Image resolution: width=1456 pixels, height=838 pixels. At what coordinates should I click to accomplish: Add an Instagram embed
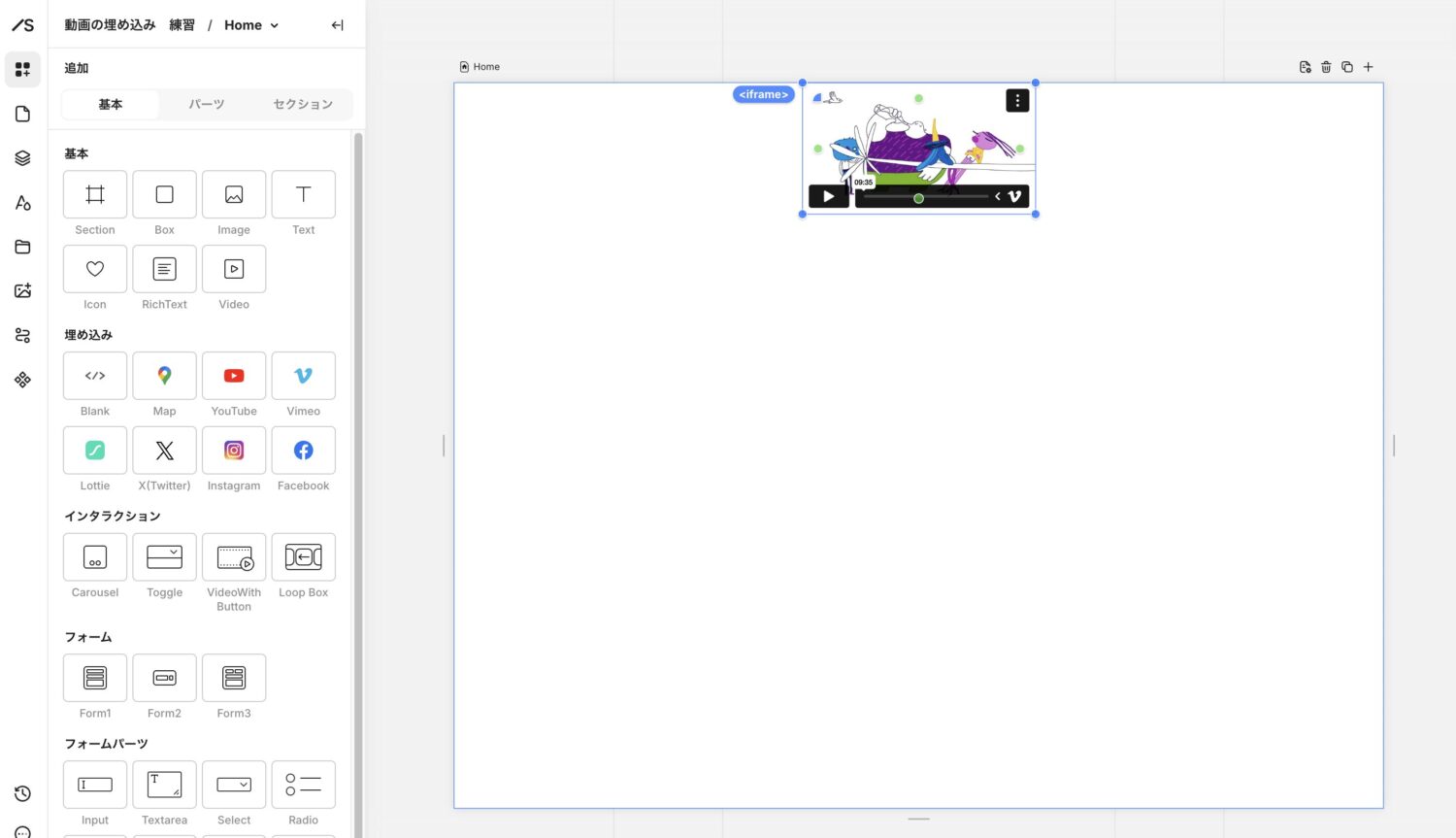coord(234,452)
